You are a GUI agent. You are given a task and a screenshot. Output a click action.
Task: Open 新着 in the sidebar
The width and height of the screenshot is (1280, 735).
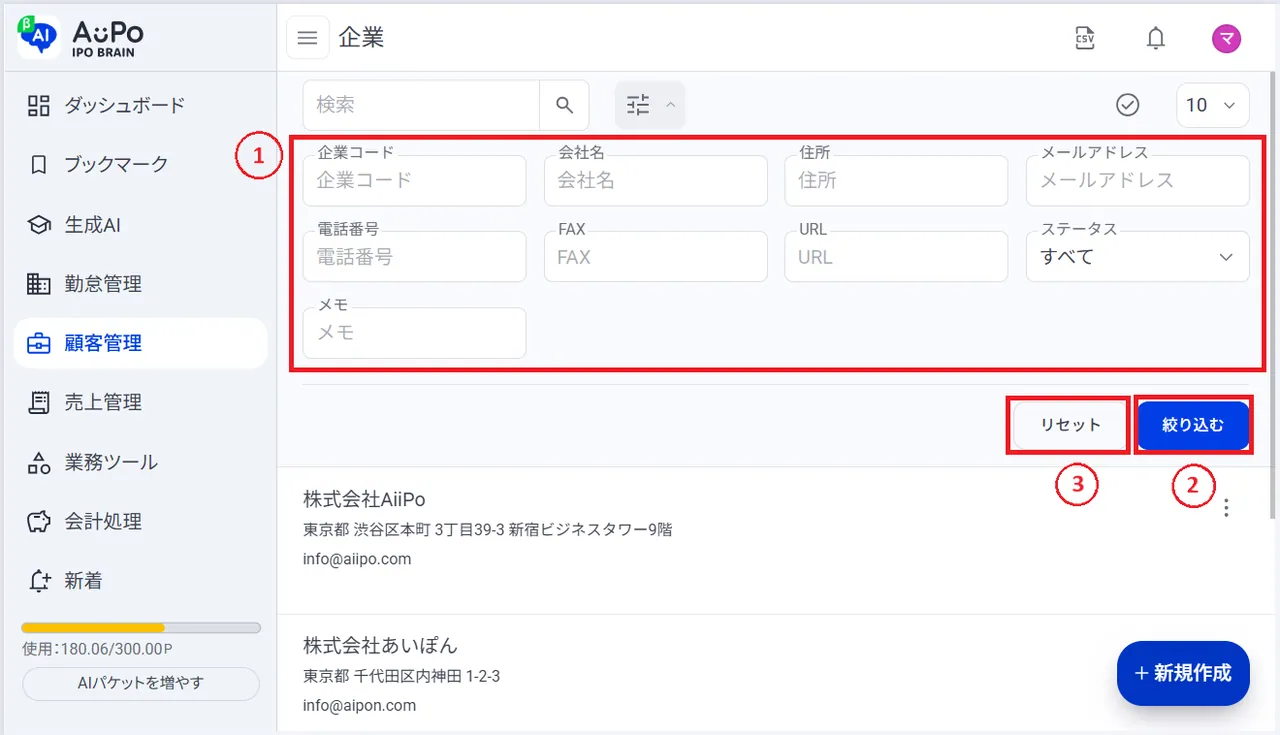click(141, 581)
